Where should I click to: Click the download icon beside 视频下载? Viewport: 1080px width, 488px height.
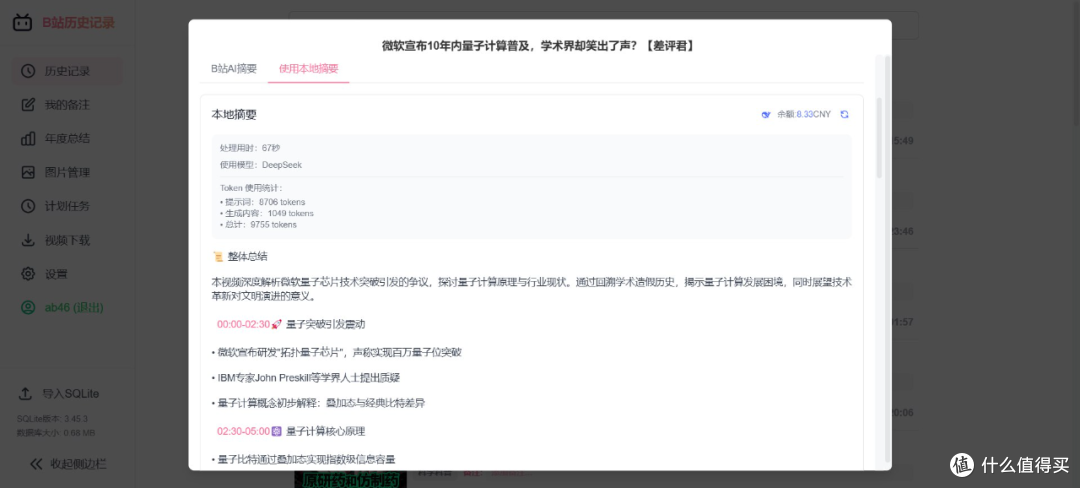[28, 240]
